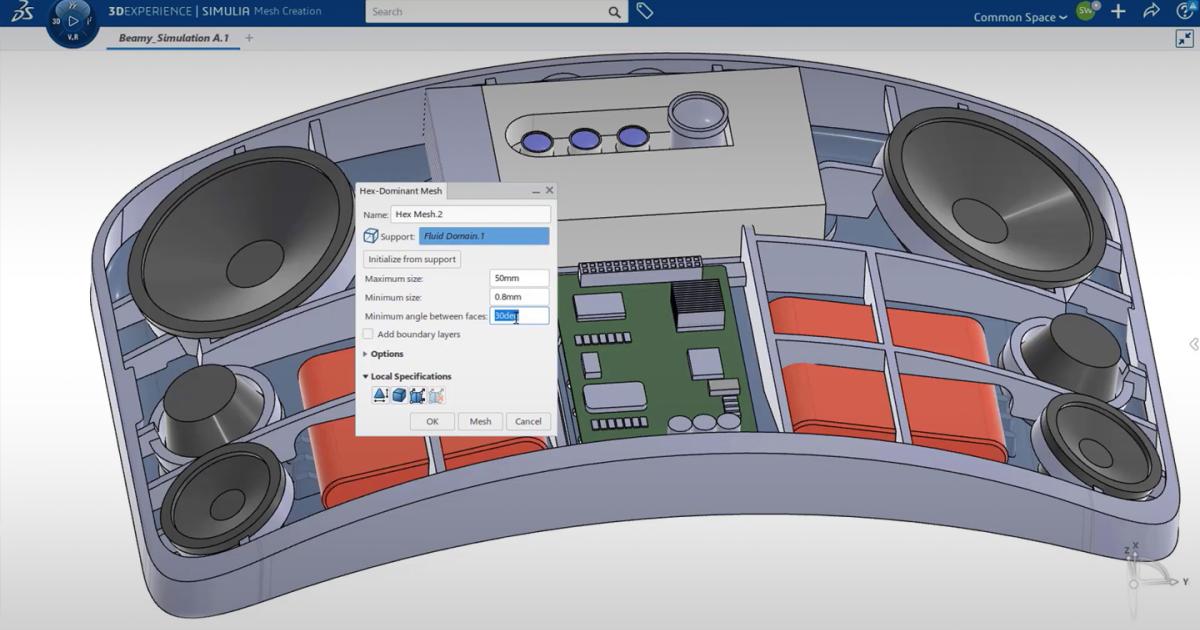Click the Mesh button to generate mesh

[x=479, y=421]
